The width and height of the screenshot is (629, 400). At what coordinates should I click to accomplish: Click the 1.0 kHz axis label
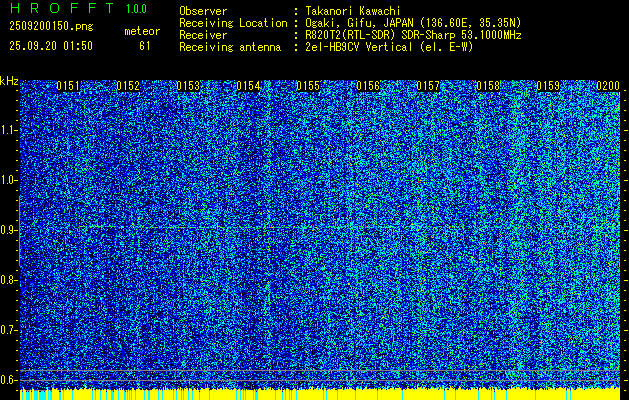(x=7, y=180)
